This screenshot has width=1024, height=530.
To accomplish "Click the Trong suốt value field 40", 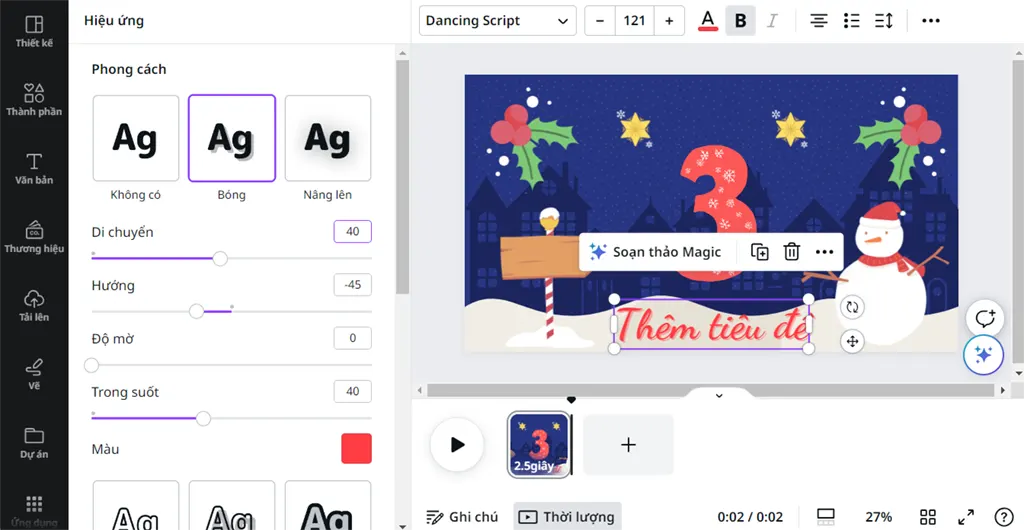I will click(x=353, y=392).
